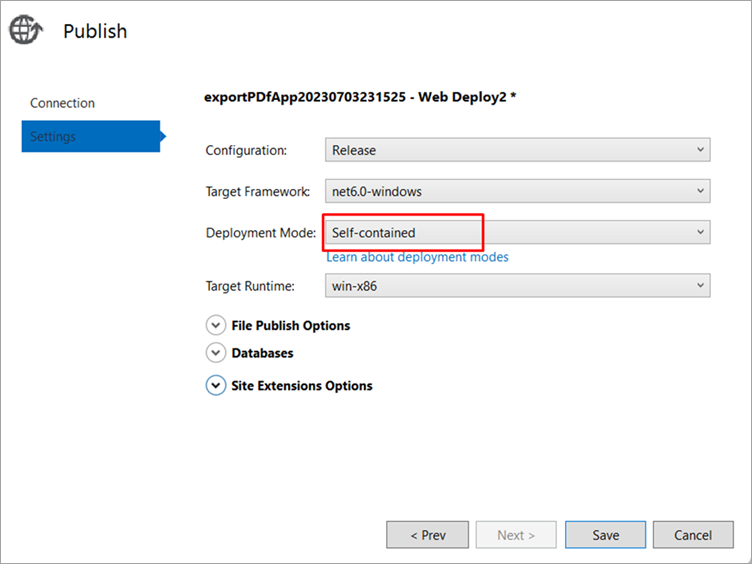Click the Configuration dropdown arrow
752x564 pixels.
click(x=700, y=150)
